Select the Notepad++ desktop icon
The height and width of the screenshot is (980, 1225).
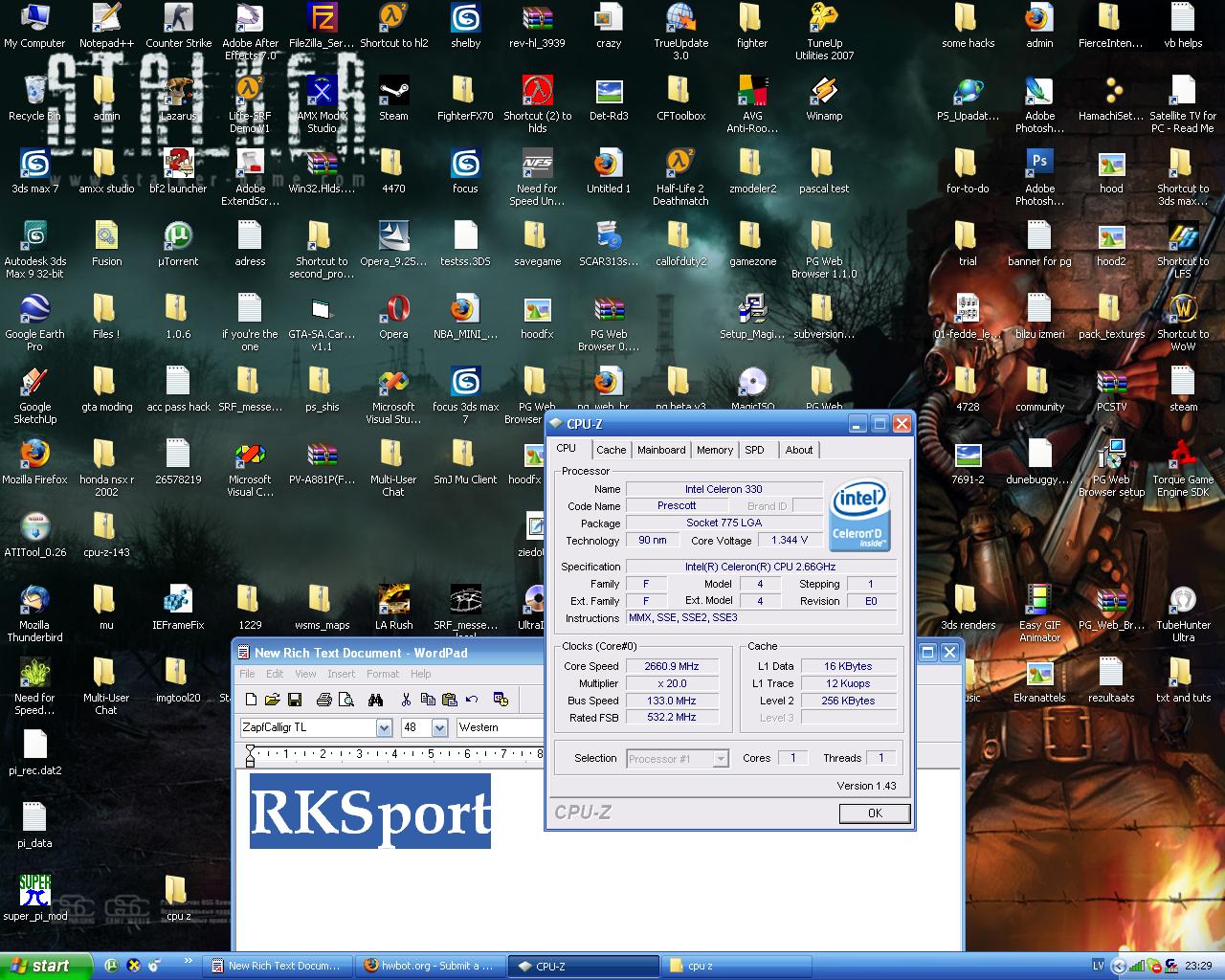[x=106, y=26]
